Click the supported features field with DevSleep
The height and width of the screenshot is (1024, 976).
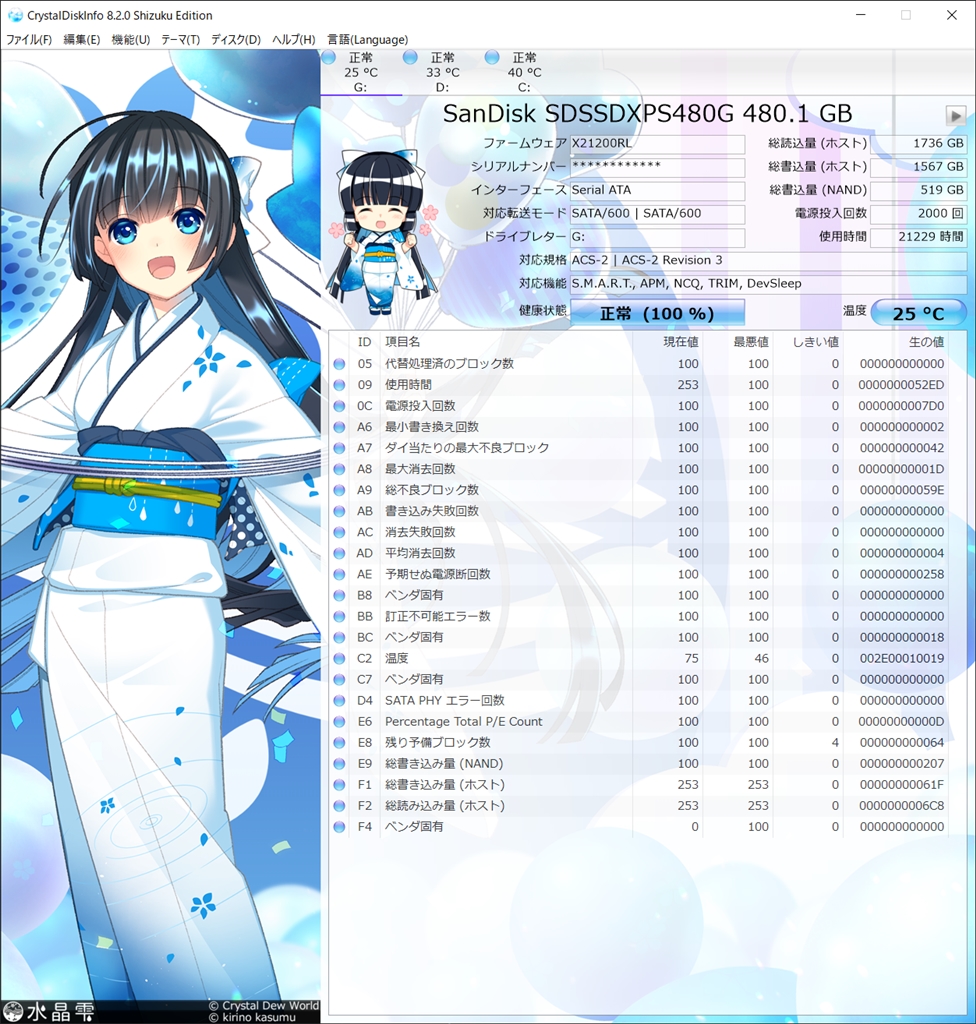coord(768,283)
